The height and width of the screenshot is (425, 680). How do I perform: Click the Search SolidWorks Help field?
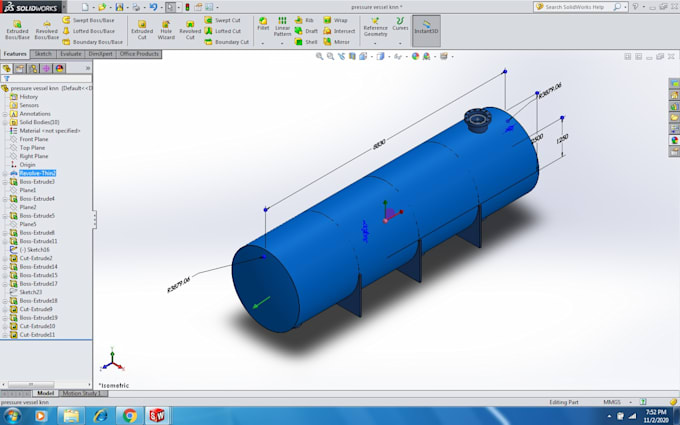tap(574, 7)
